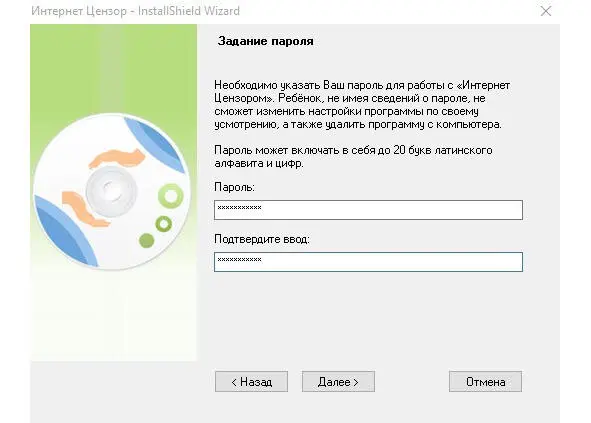
Task: Click the large green ring on disc
Action: [171, 195]
